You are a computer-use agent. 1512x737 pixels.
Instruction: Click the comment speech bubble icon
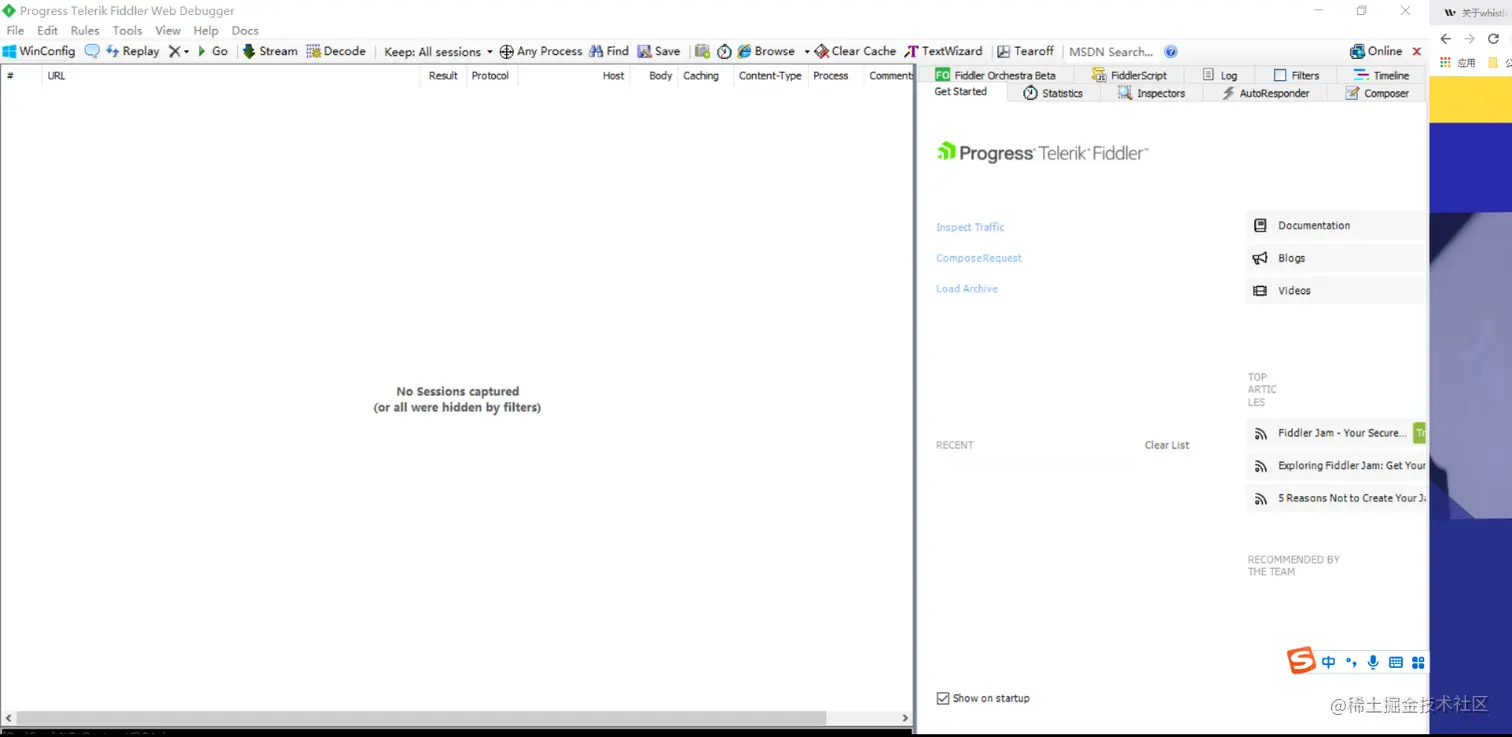pos(92,51)
